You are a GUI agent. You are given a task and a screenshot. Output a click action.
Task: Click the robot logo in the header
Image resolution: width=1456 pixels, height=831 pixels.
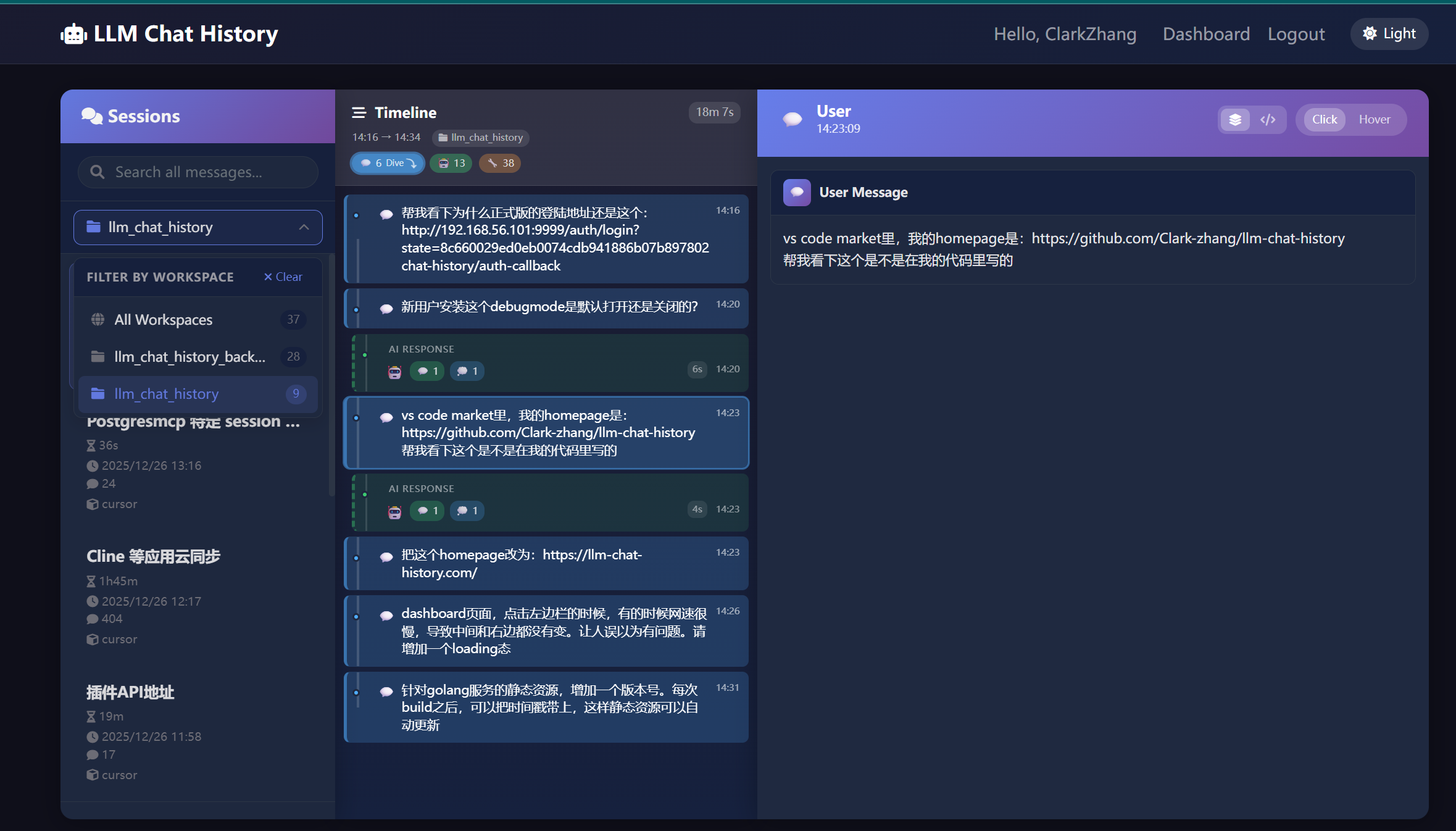[73, 34]
